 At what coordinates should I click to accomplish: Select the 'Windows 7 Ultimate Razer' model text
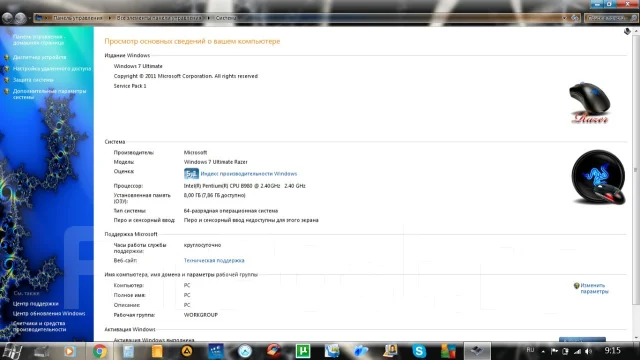(216, 162)
